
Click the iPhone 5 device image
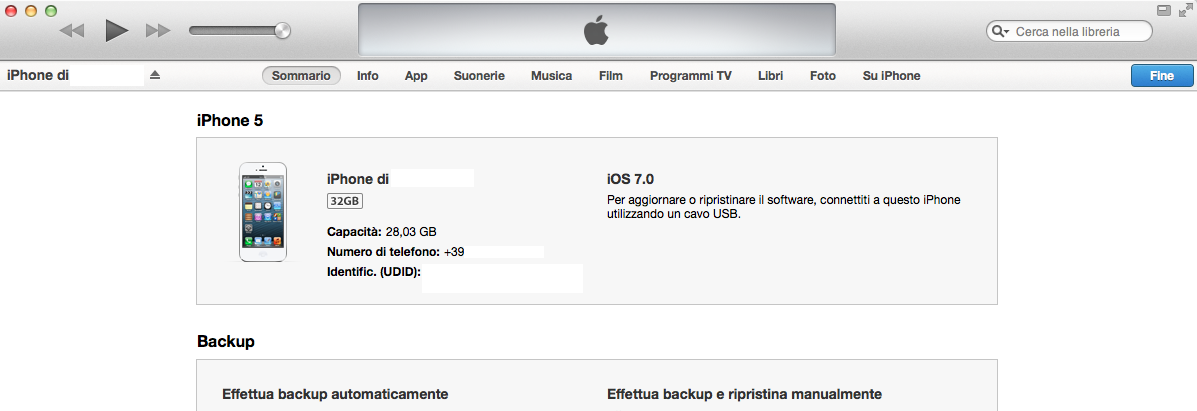click(x=263, y=212)
